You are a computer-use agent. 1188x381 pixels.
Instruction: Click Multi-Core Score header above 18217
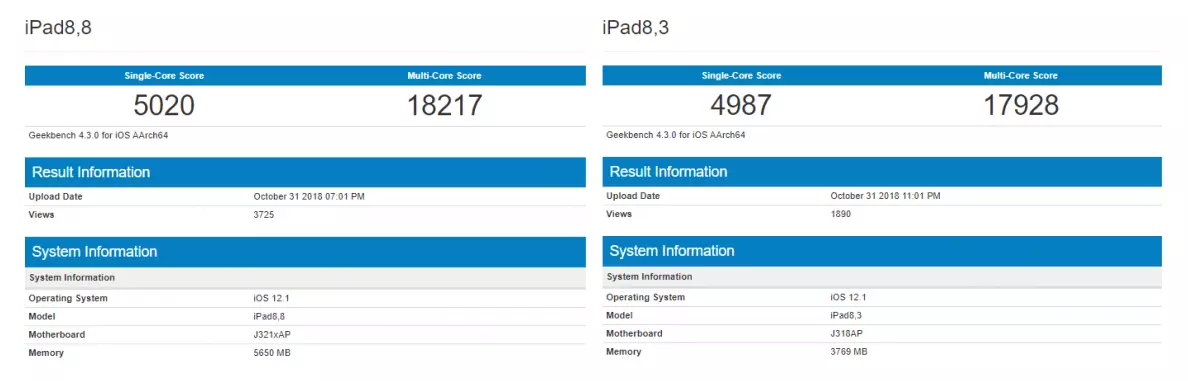tap(445, 76)
